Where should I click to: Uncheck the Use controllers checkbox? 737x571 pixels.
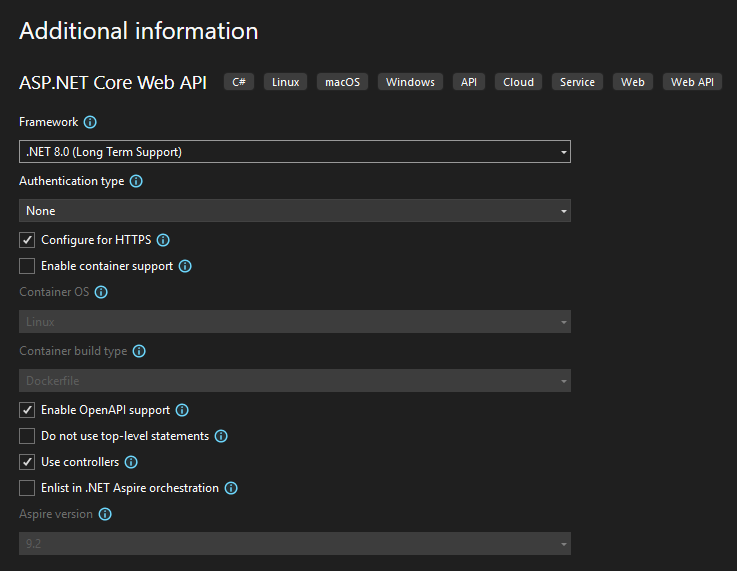pos(27,462)
